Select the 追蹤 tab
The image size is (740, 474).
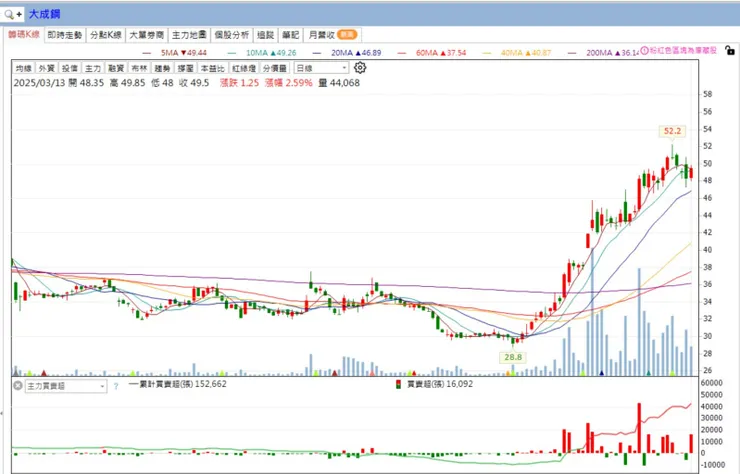[x=265, y=35]
